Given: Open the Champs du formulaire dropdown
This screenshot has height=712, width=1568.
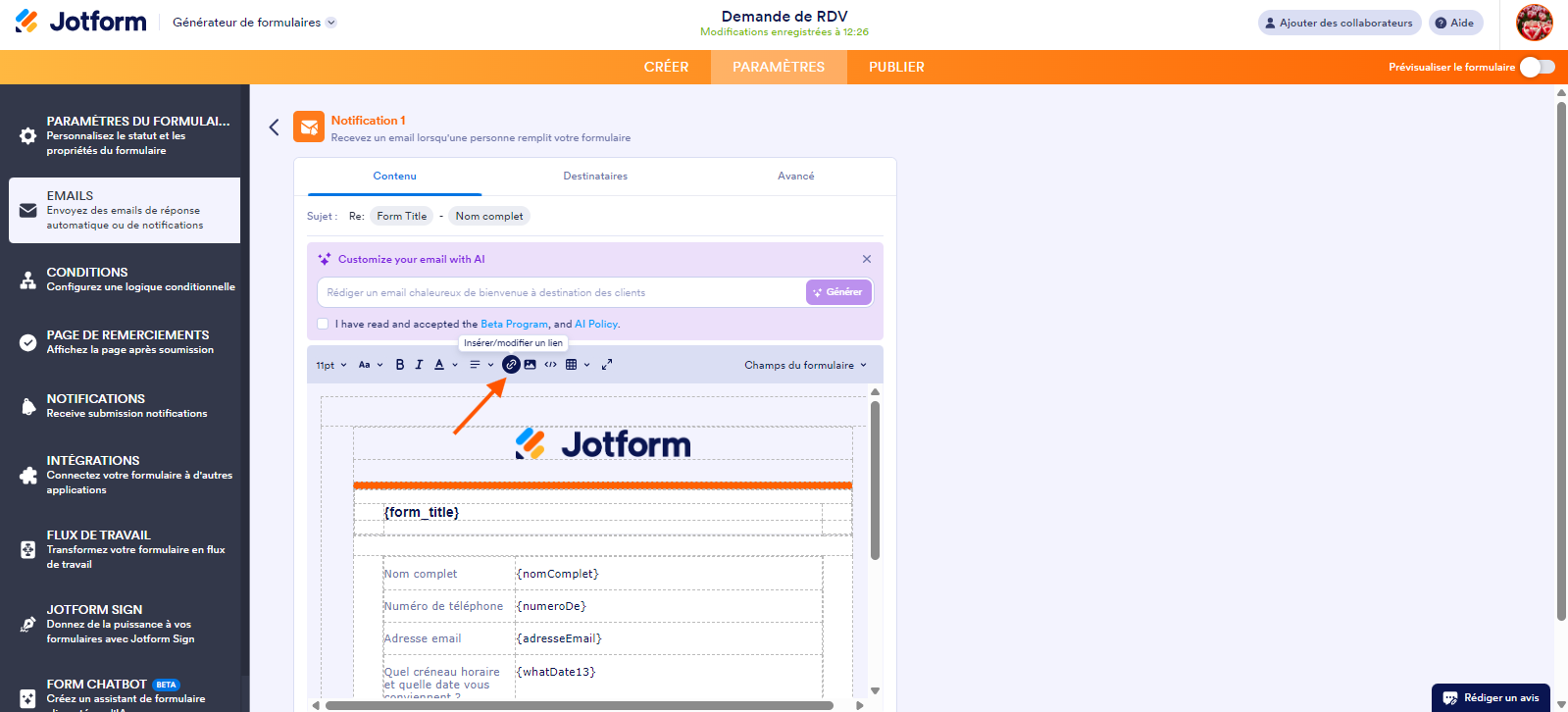Looking at the screenshot, I should click(805, 365).
